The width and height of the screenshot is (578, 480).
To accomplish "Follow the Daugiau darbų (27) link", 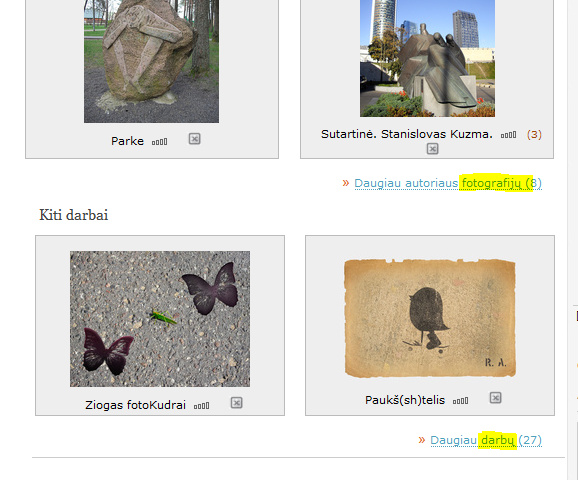I will tap(486, 440).
